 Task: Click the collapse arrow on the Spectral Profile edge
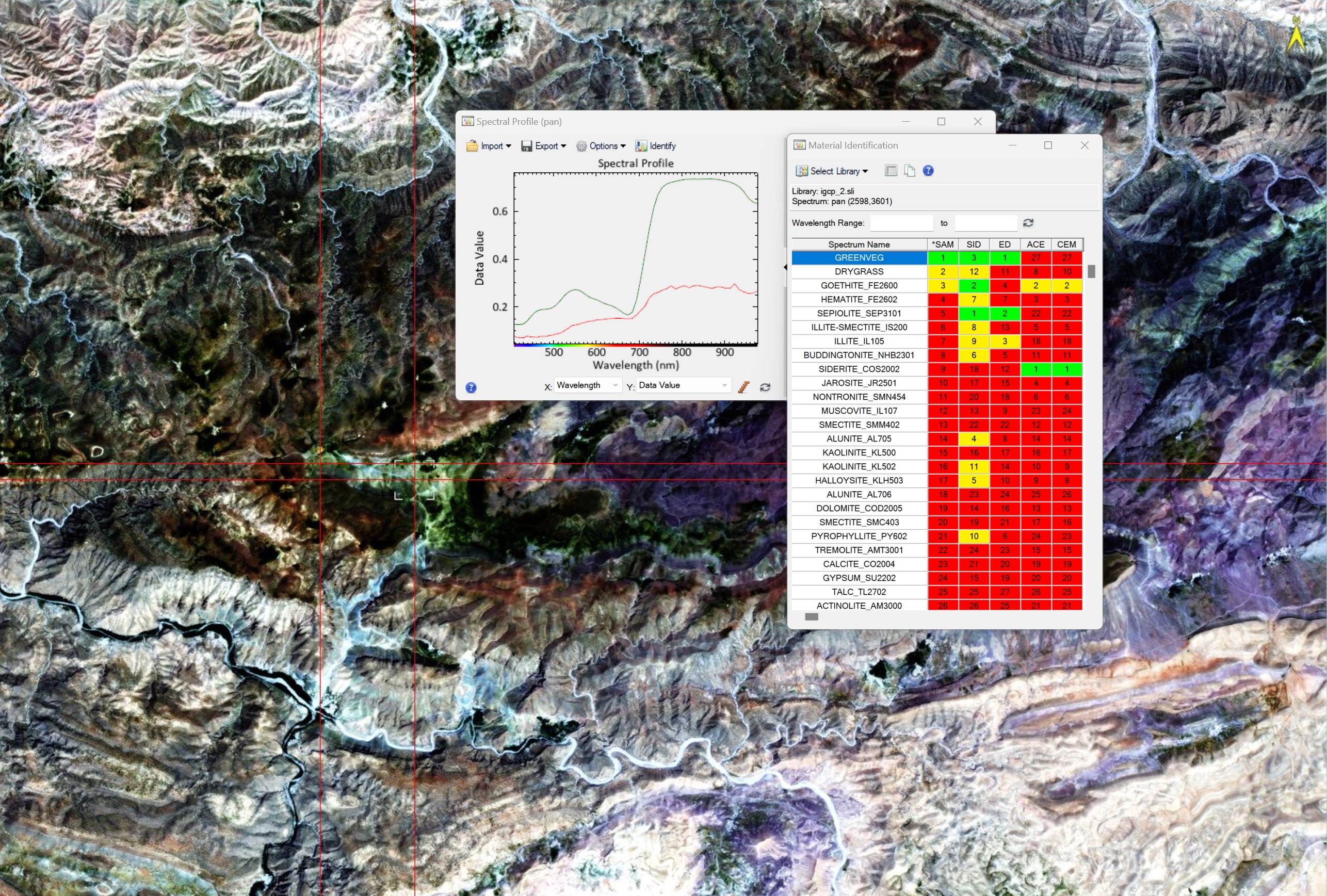coord(786,267)
